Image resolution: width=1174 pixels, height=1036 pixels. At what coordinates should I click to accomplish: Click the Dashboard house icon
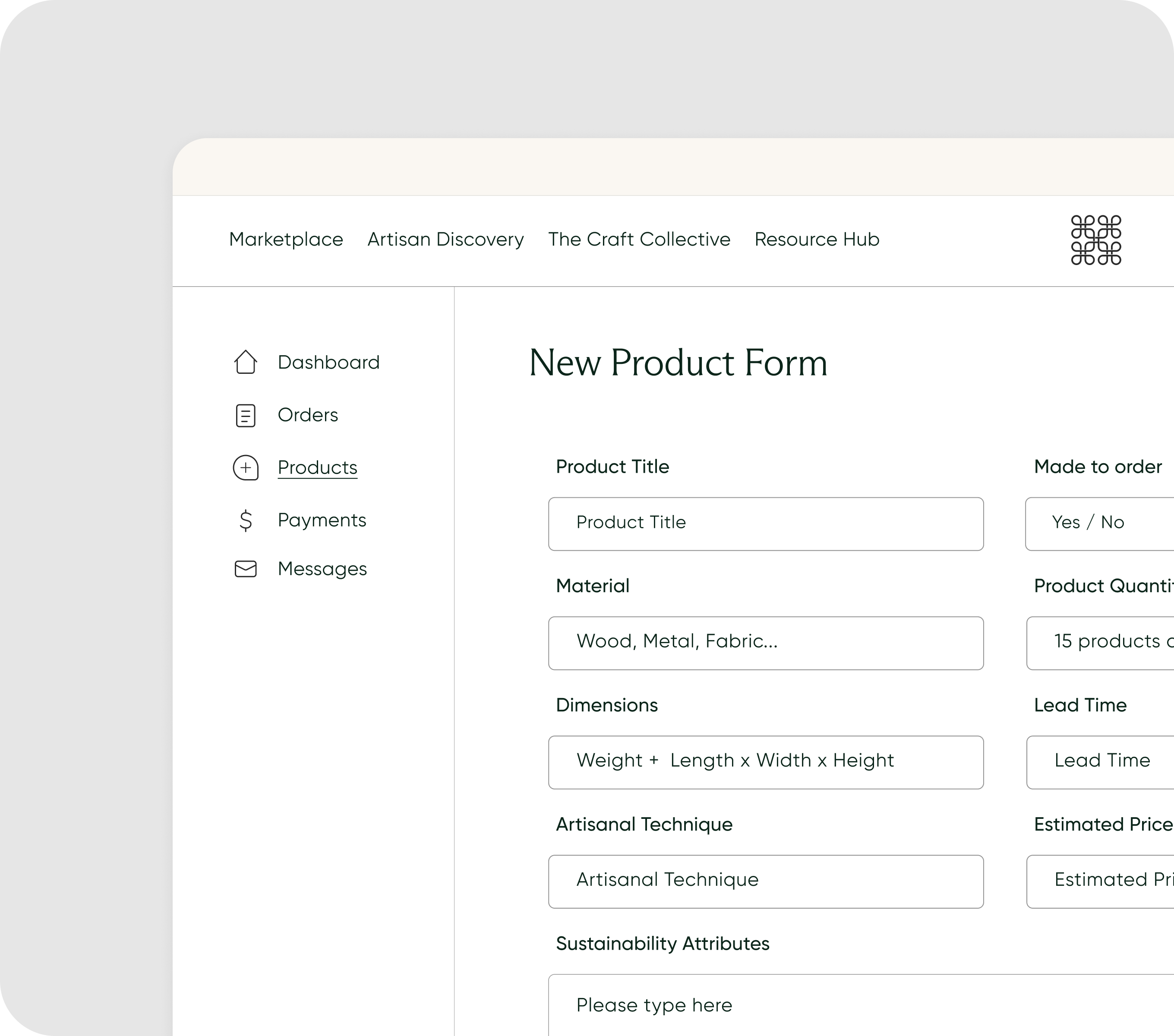coord(245,362)
